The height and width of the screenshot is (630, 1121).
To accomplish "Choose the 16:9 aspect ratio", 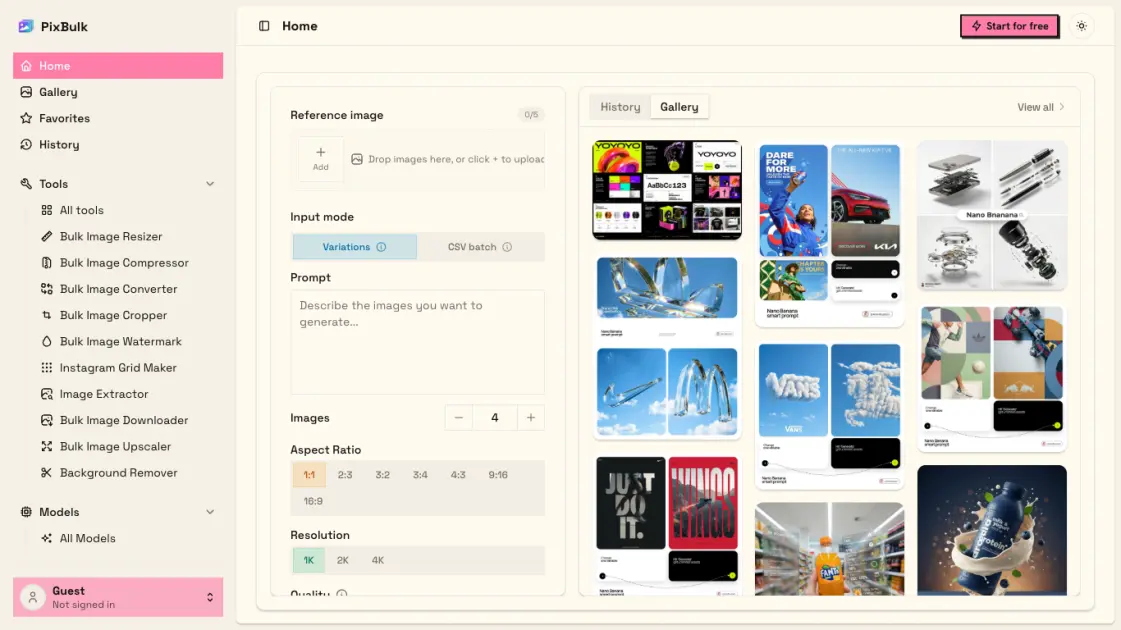I will [313, 501].
